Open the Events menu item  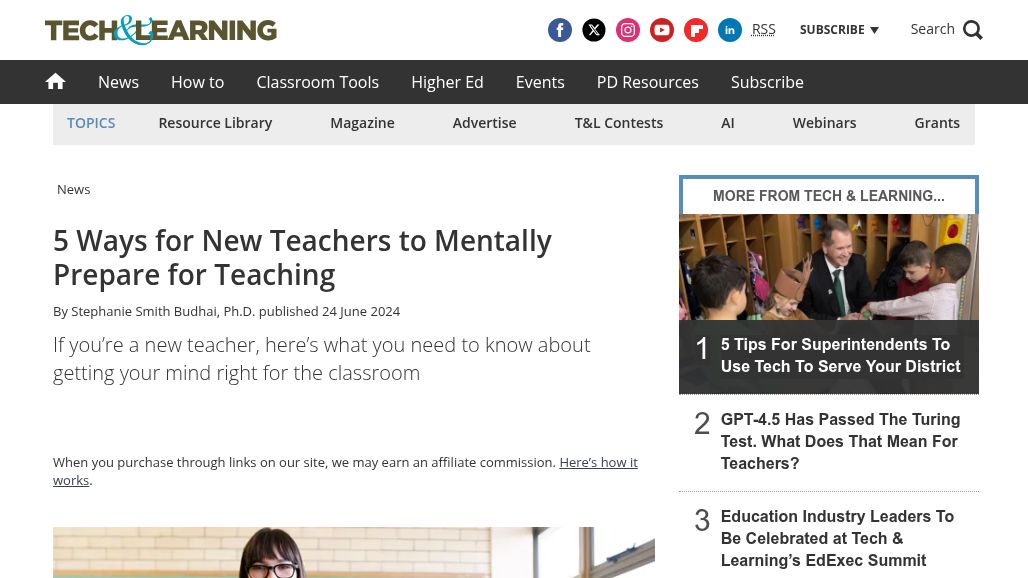[540, 82]
